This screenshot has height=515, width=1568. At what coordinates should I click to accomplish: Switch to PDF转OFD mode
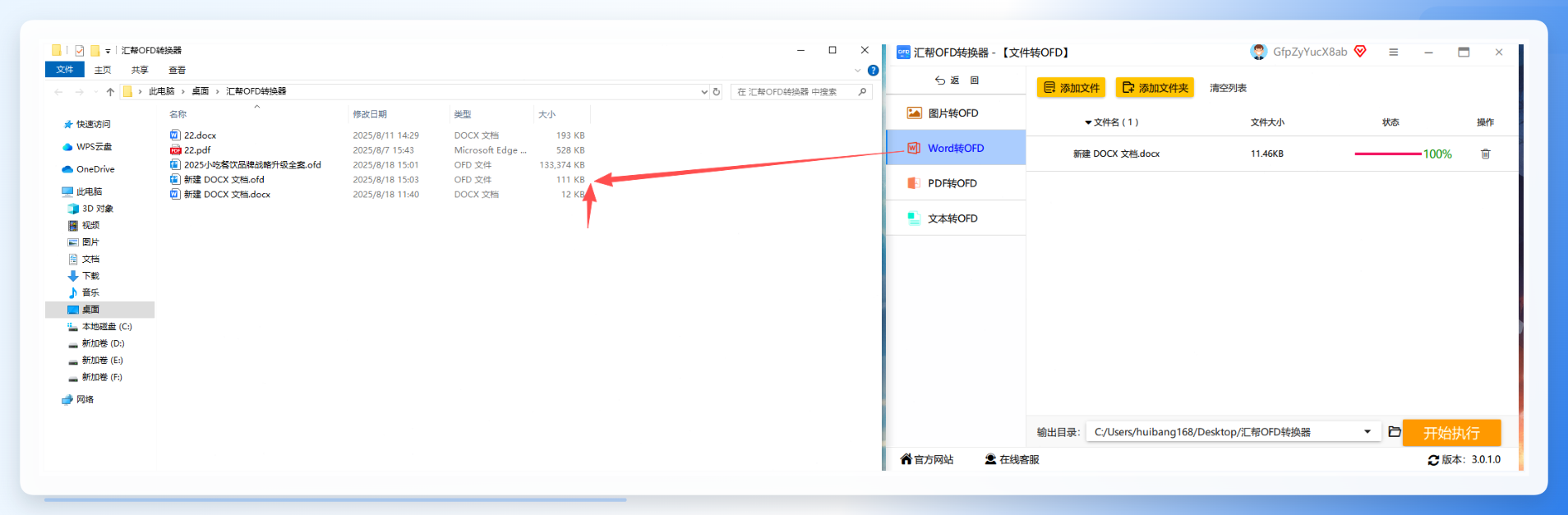[x=956, y=183]
